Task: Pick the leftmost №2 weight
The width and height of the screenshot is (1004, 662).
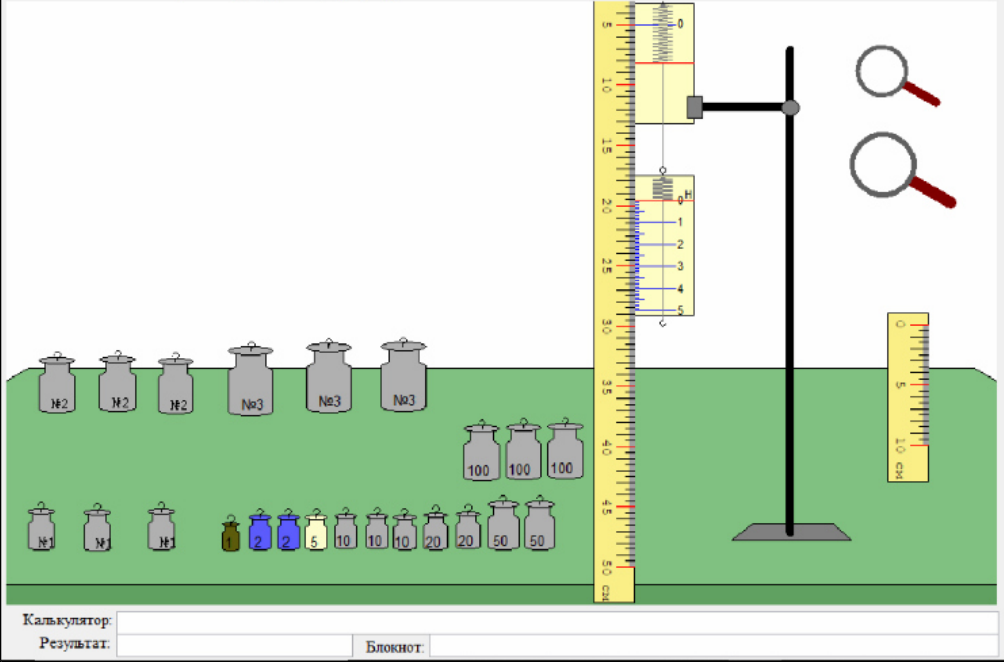Action: click(x=57, y=383)
